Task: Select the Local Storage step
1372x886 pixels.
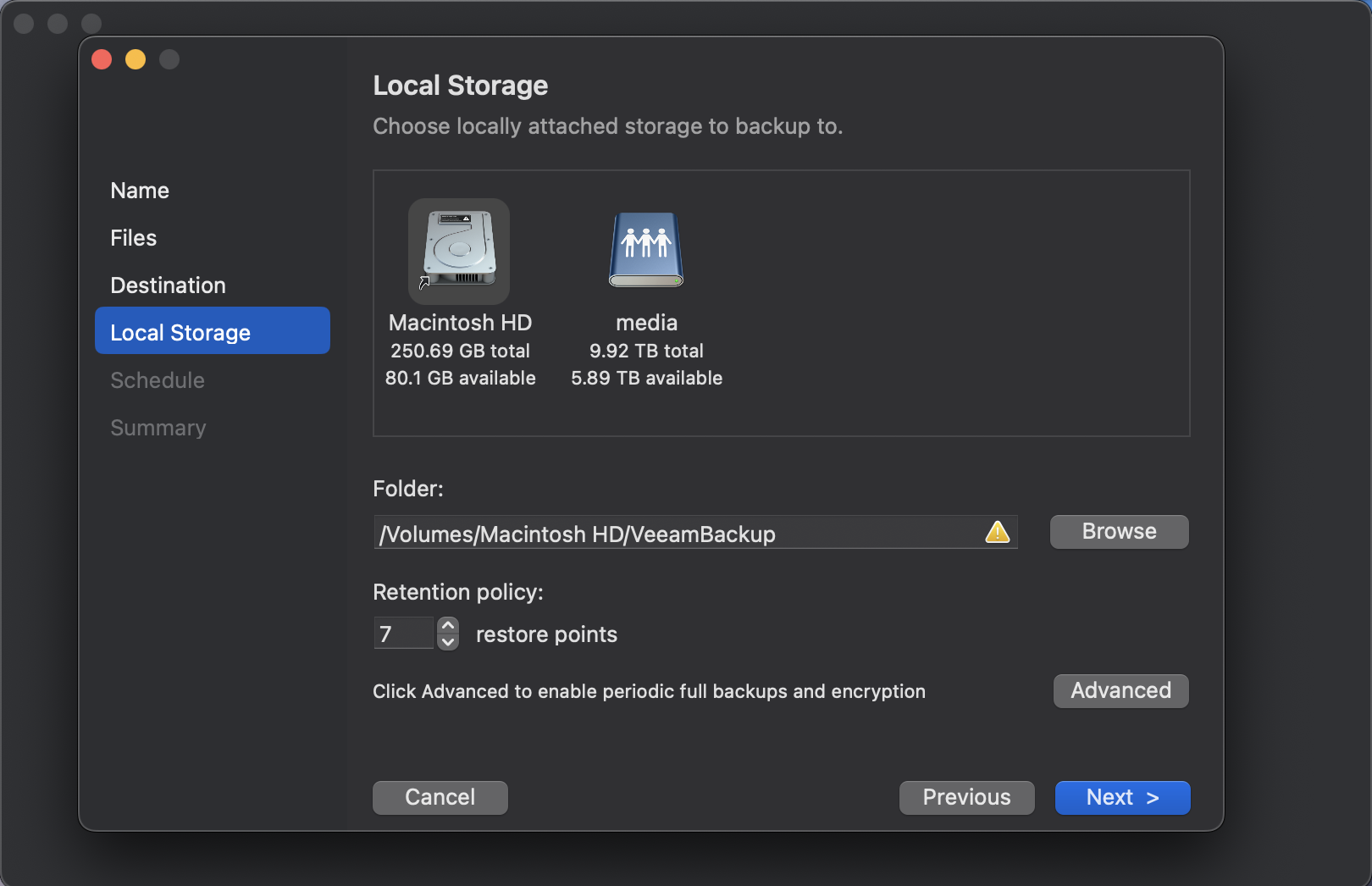Action: tap(213, 330)
